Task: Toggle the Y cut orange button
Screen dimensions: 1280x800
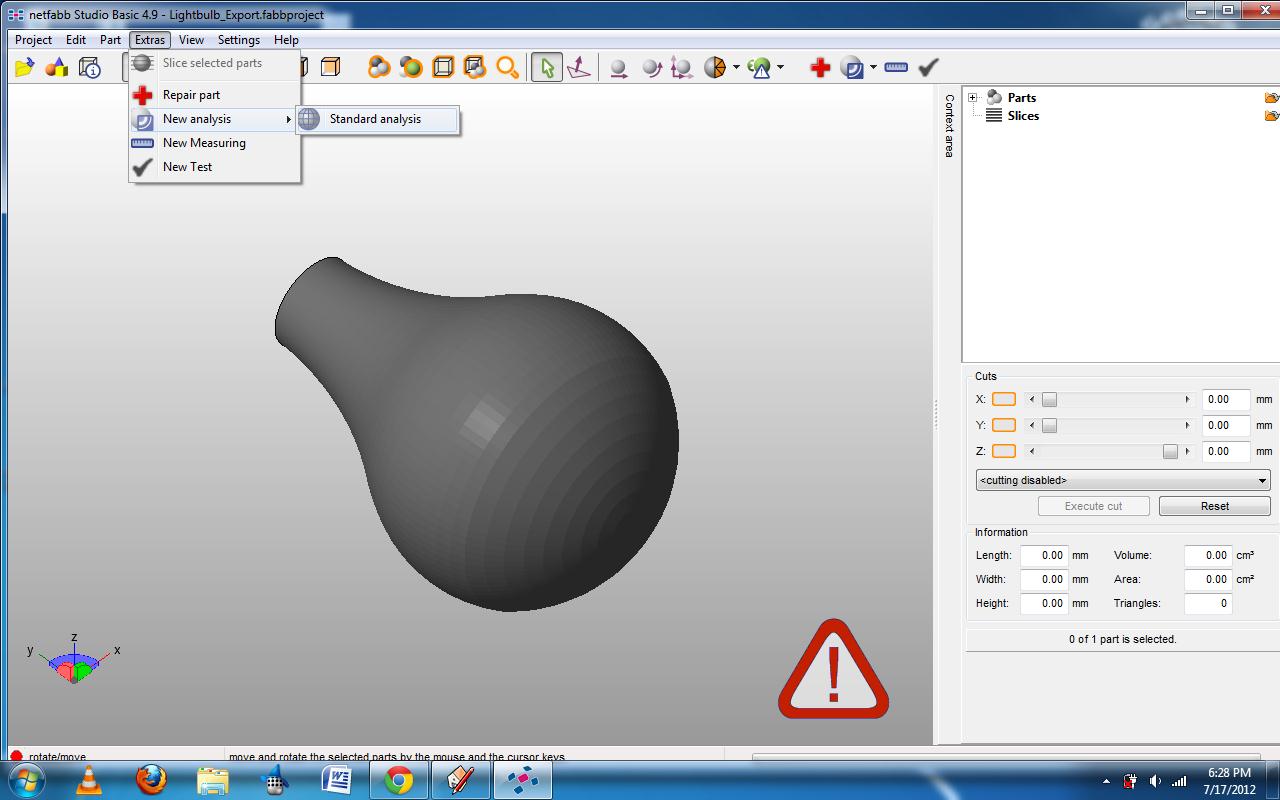Action: click(x=1004, y=425)
